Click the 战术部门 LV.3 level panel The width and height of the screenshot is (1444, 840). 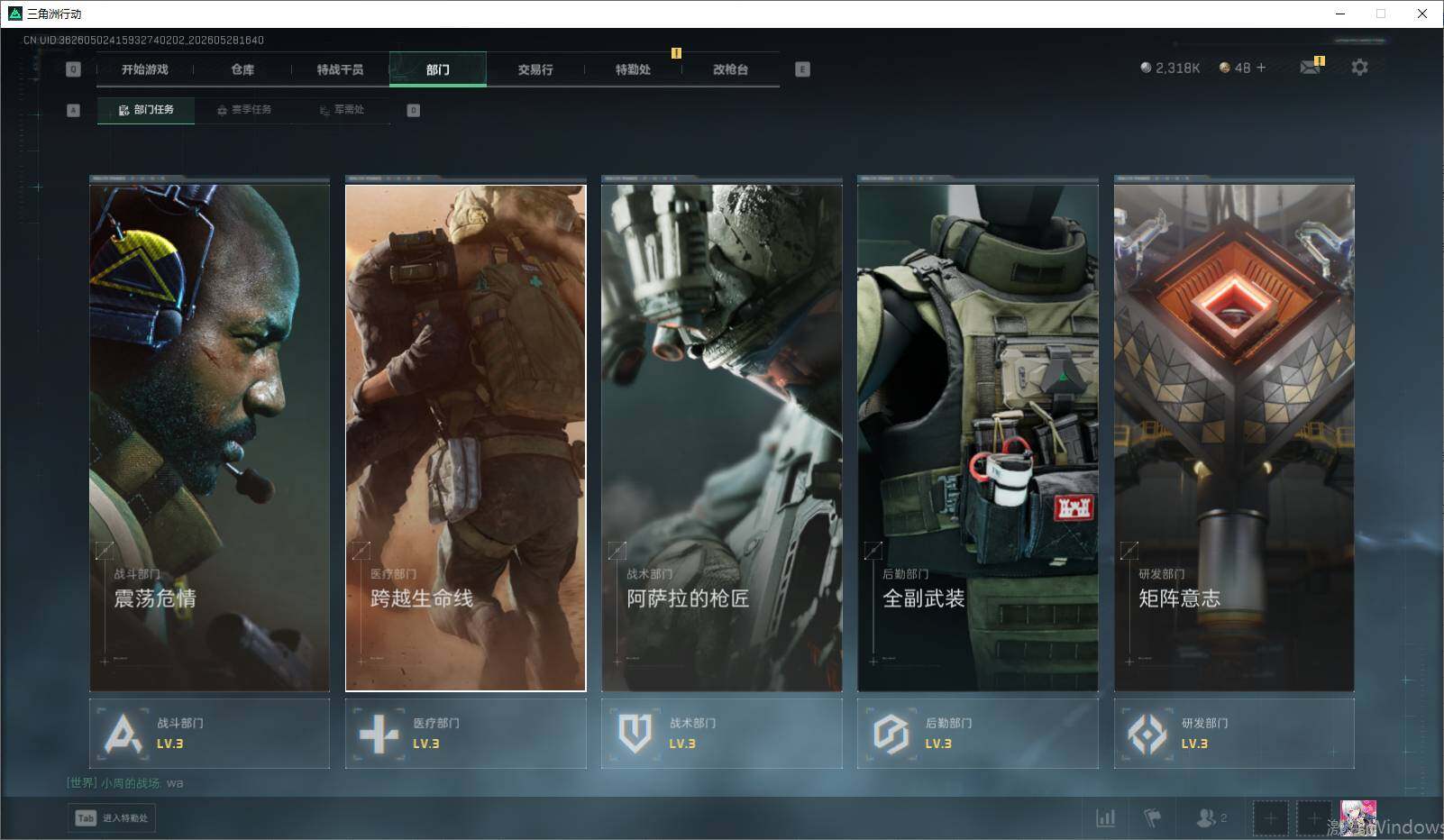point(721,734)
